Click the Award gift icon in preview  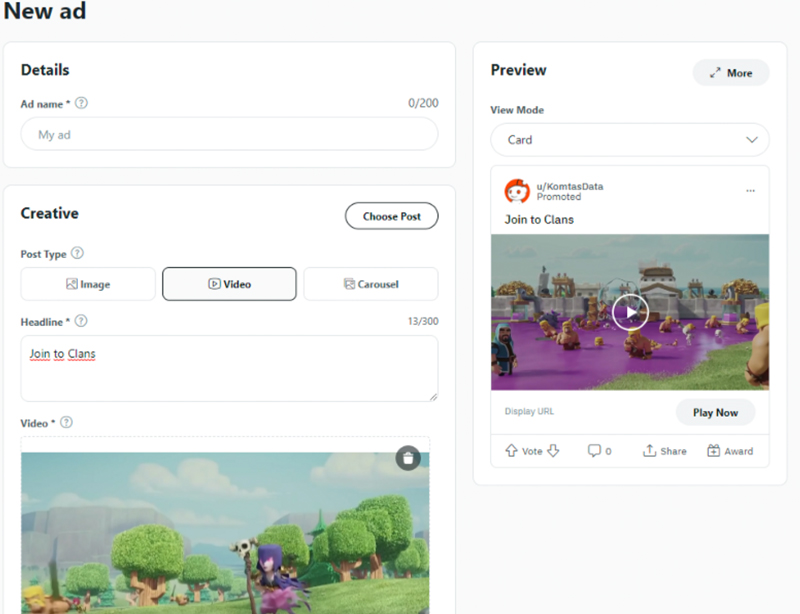tap(713, 451)
